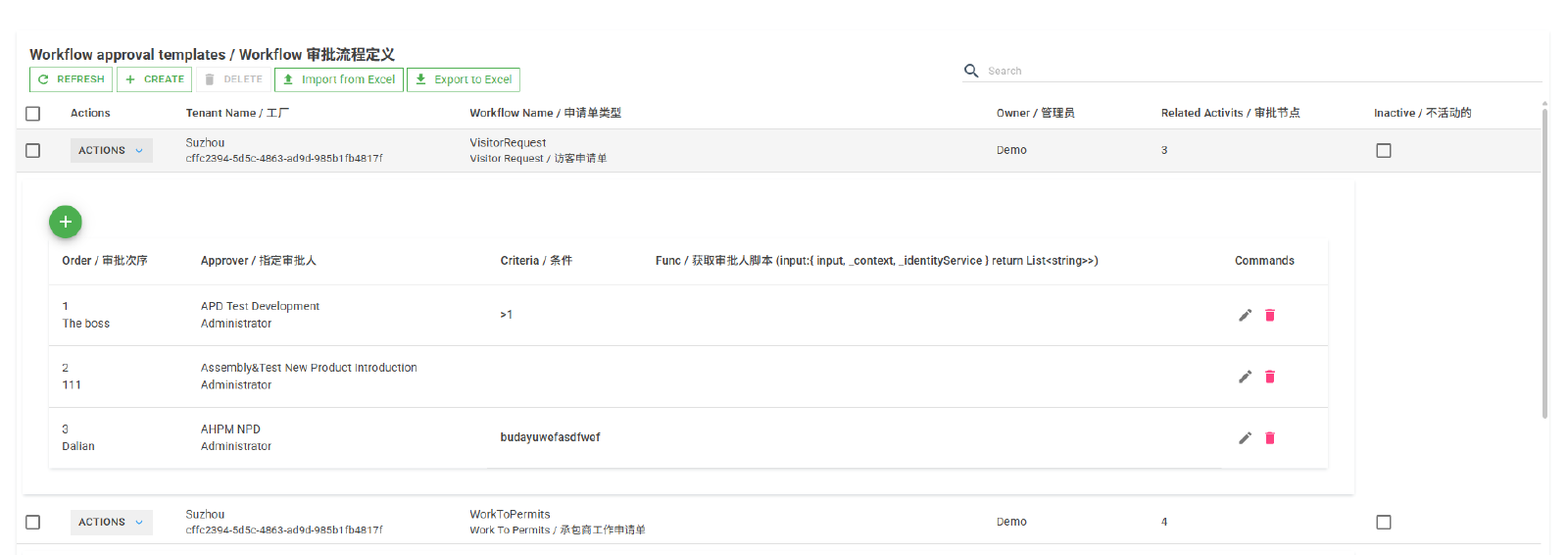Open the Actions dropdown for WorkToPermits
Screen dimensions: 1568x555
[111, 523]
